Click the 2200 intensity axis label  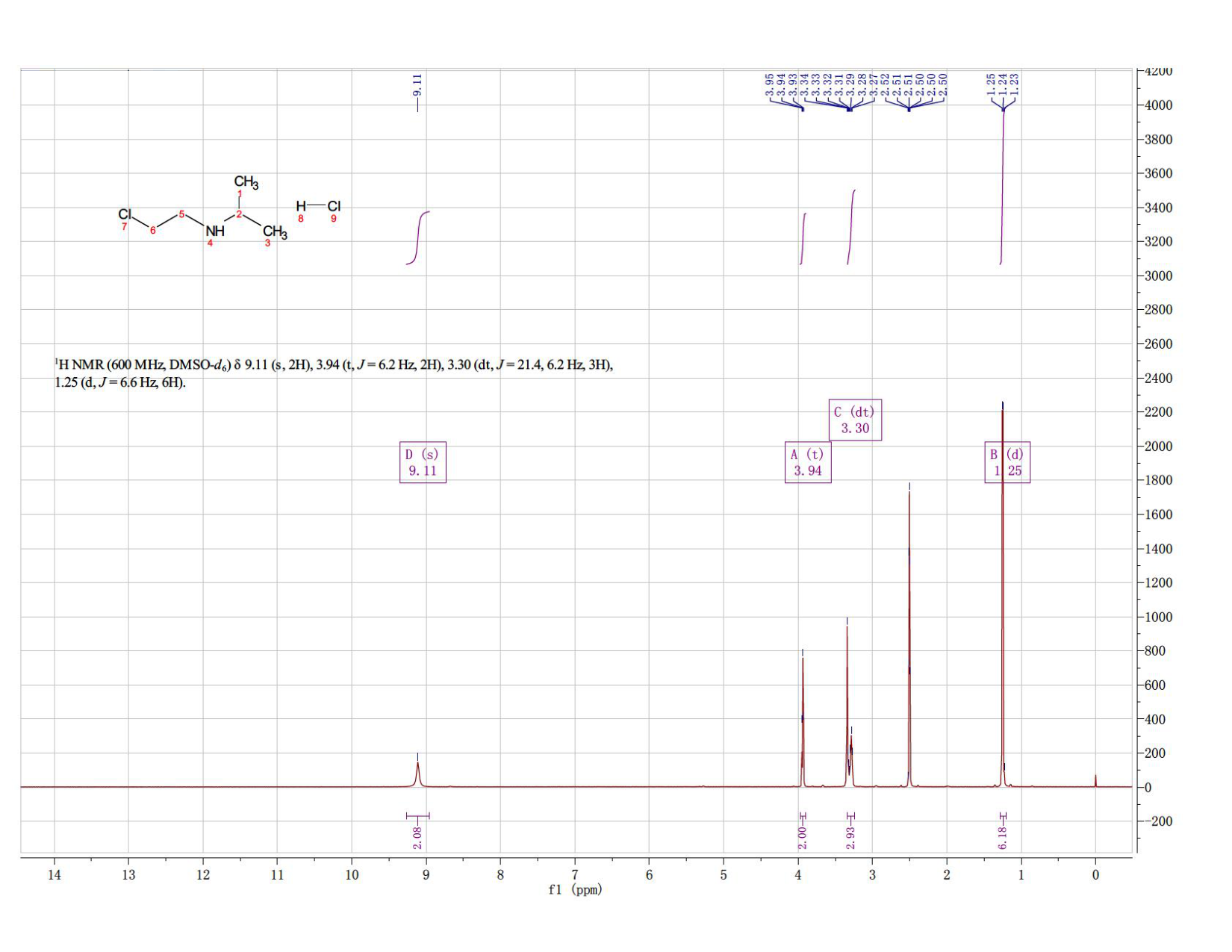(1158, 412)
